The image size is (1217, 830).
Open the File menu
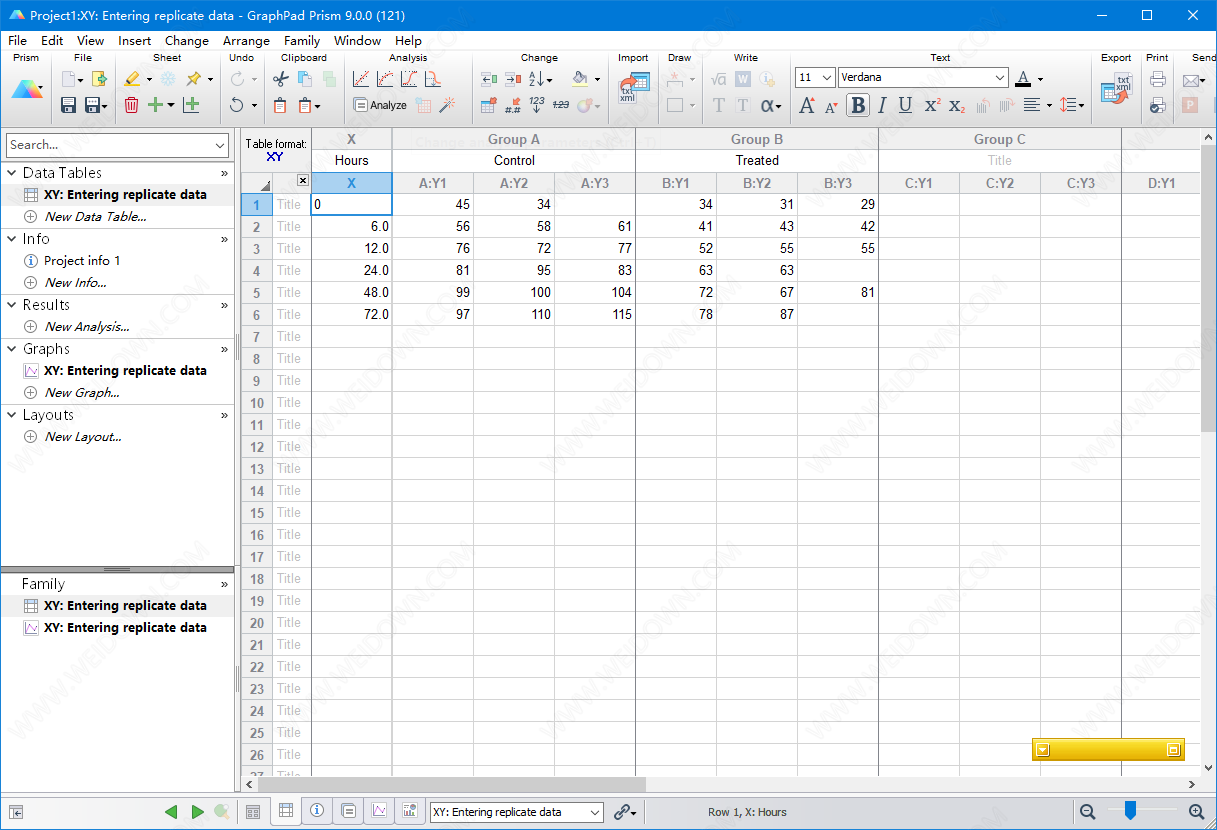[x=18, y=41]
